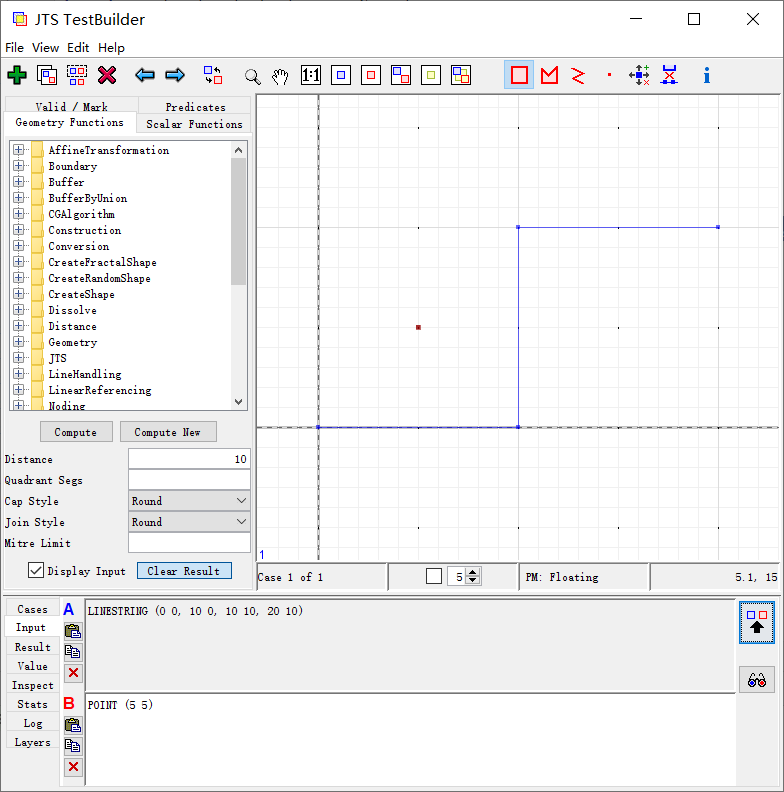Click the Copy case toolbar icon

[x=47, y=75]
